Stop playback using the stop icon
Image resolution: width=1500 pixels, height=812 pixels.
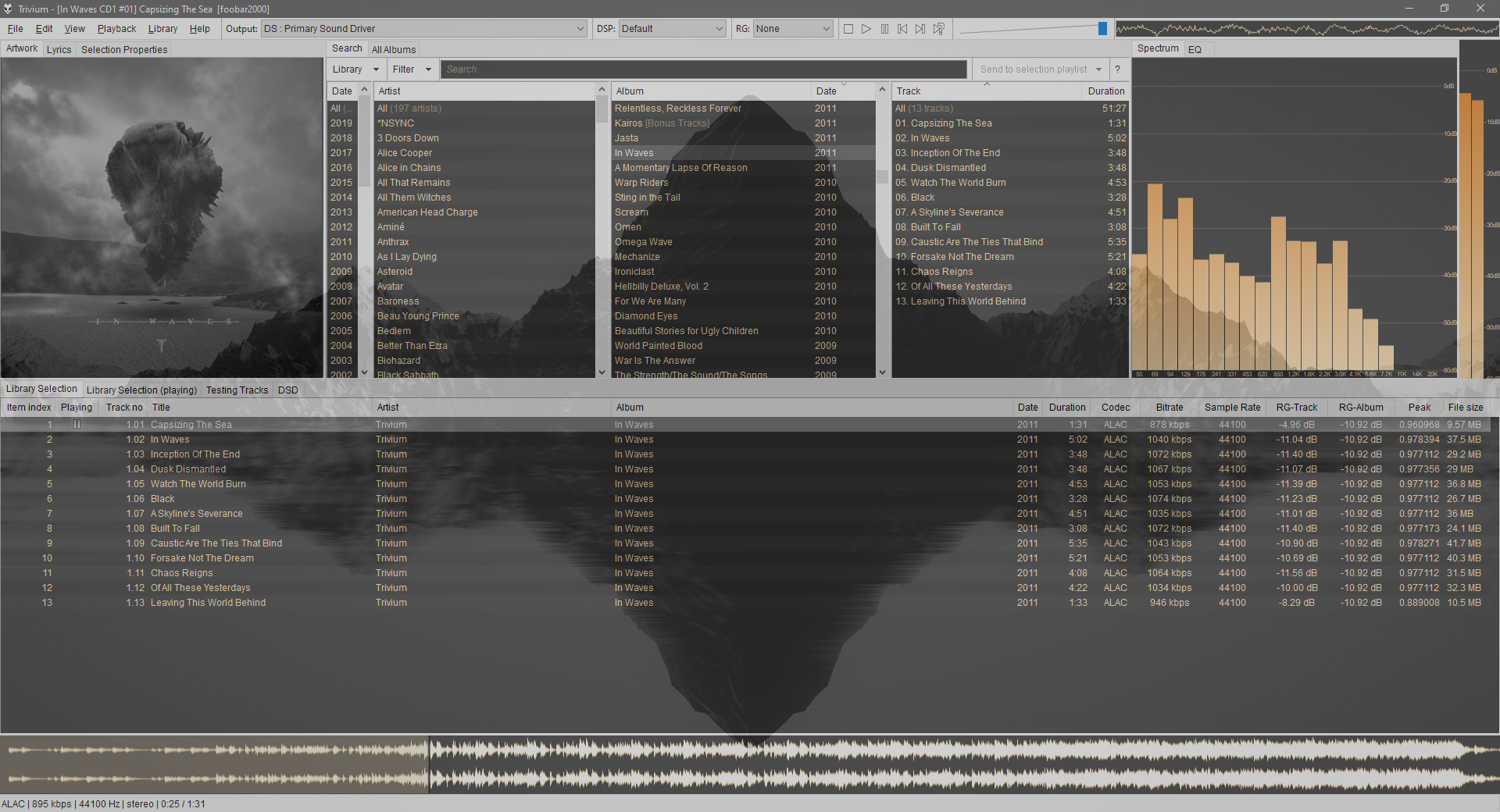(848, 29)
